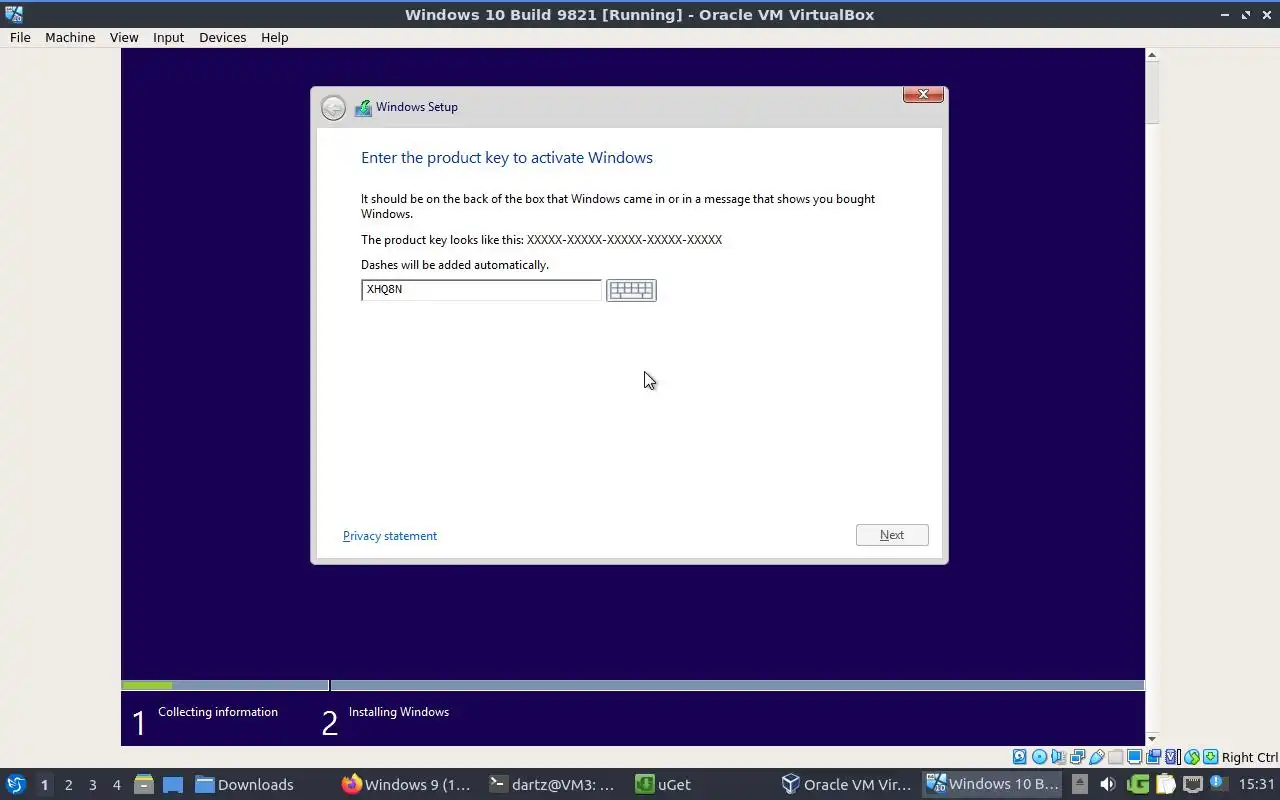Click the Windows Setup title icon
The height and width of the screenshot is (800, 1280).
tap(363, 107)
